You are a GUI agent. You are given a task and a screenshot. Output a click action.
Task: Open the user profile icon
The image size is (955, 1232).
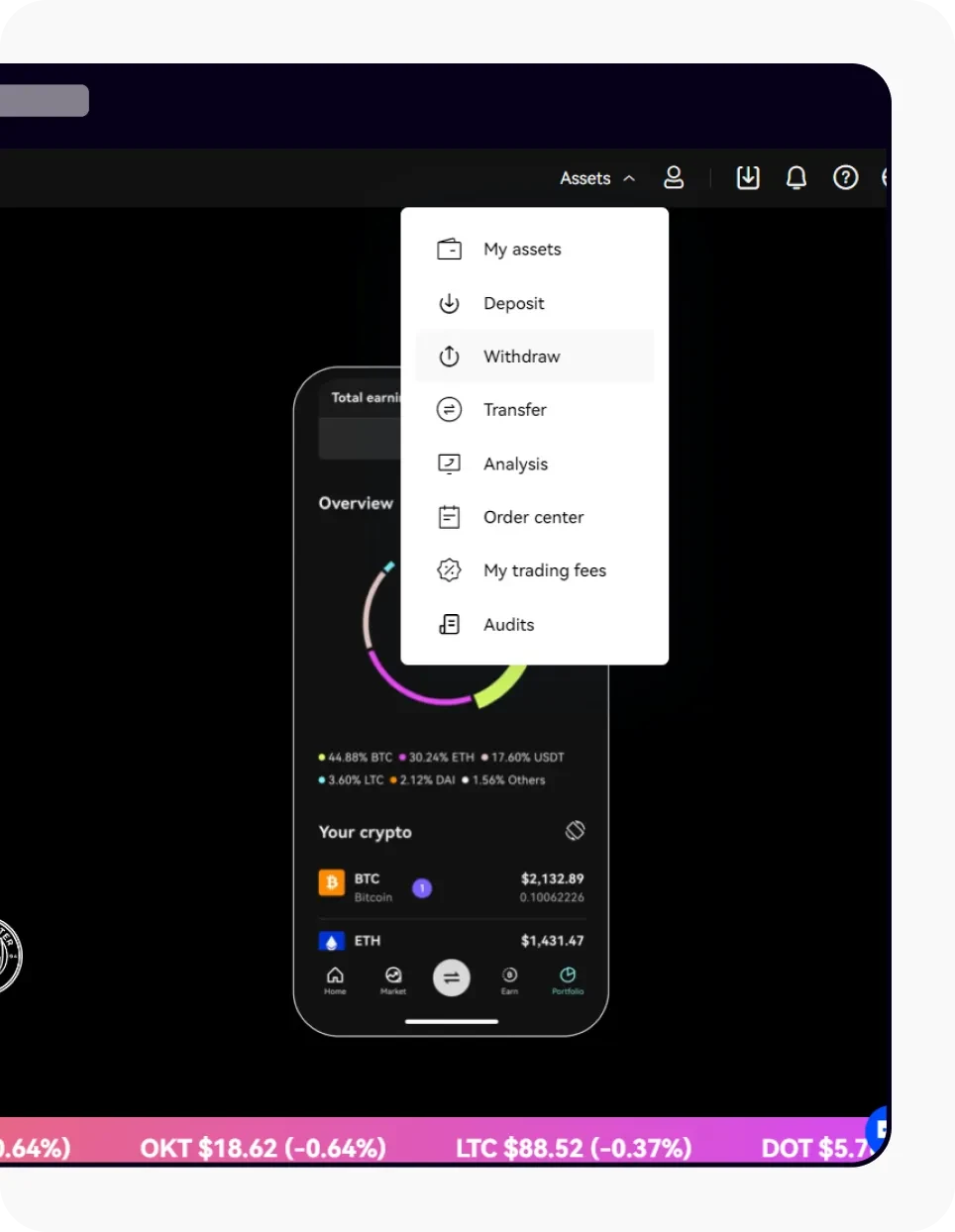(674, 178)
